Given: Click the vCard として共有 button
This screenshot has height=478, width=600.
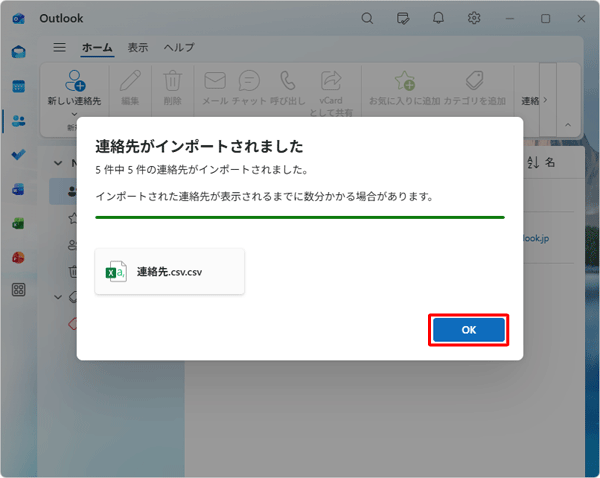Looking at the screenshot, I should click(331, 93).
